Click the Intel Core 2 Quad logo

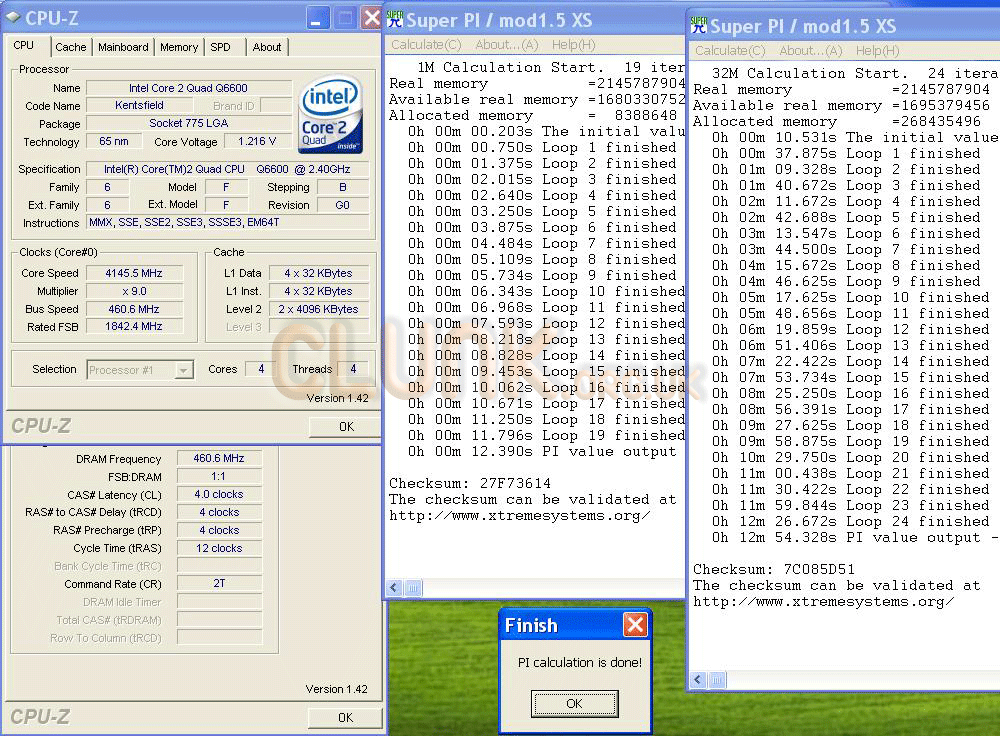(330, 115)
